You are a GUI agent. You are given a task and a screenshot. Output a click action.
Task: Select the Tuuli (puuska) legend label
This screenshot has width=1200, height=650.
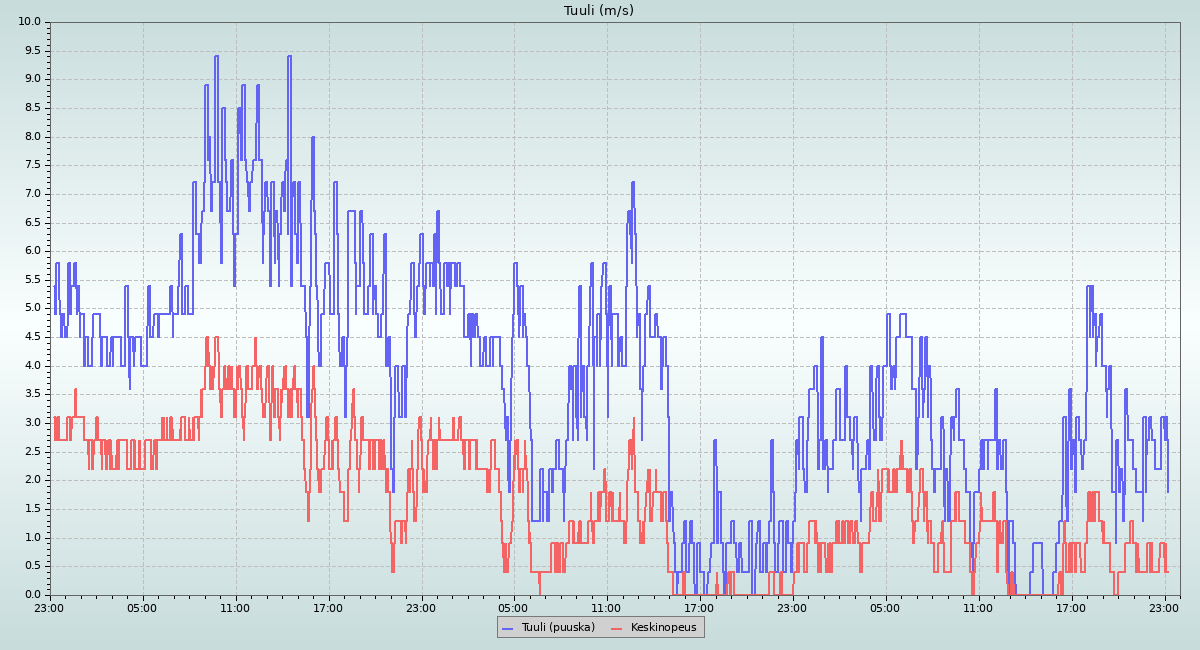point(558,627)
